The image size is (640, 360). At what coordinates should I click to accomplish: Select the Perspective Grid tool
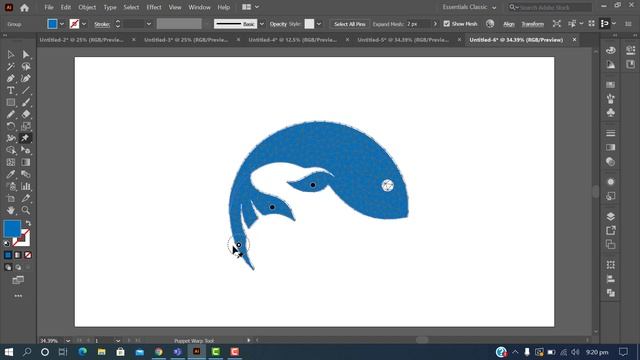(26, 150)
